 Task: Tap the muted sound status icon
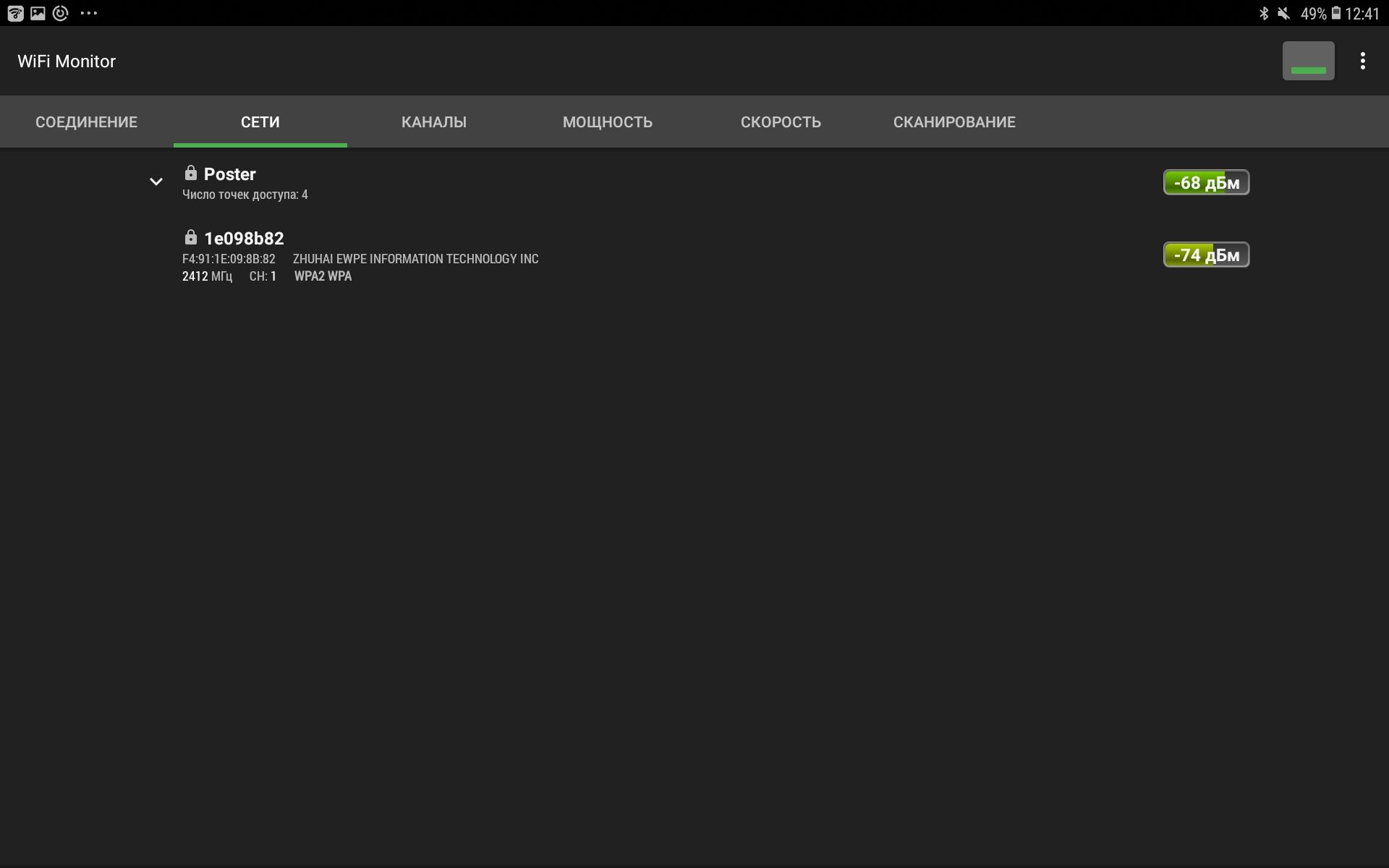(1283, 14)
